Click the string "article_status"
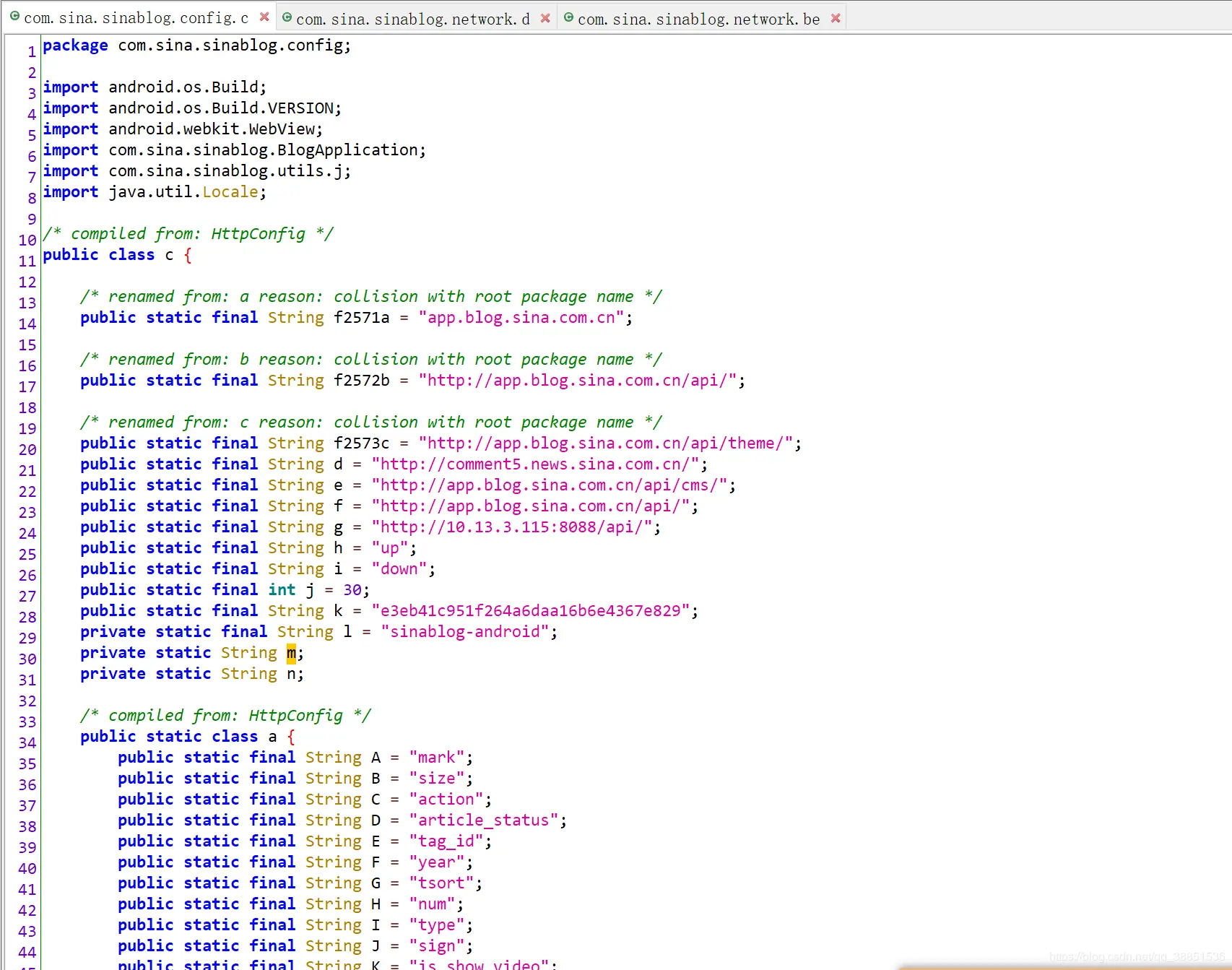The image size is (1232, 970). 484,820
